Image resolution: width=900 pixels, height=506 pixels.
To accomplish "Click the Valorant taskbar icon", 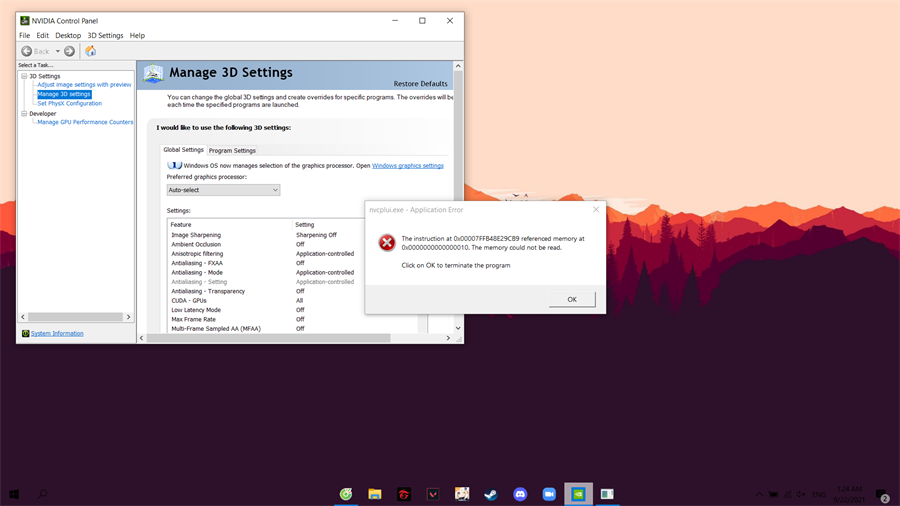I will pos(433,494).
